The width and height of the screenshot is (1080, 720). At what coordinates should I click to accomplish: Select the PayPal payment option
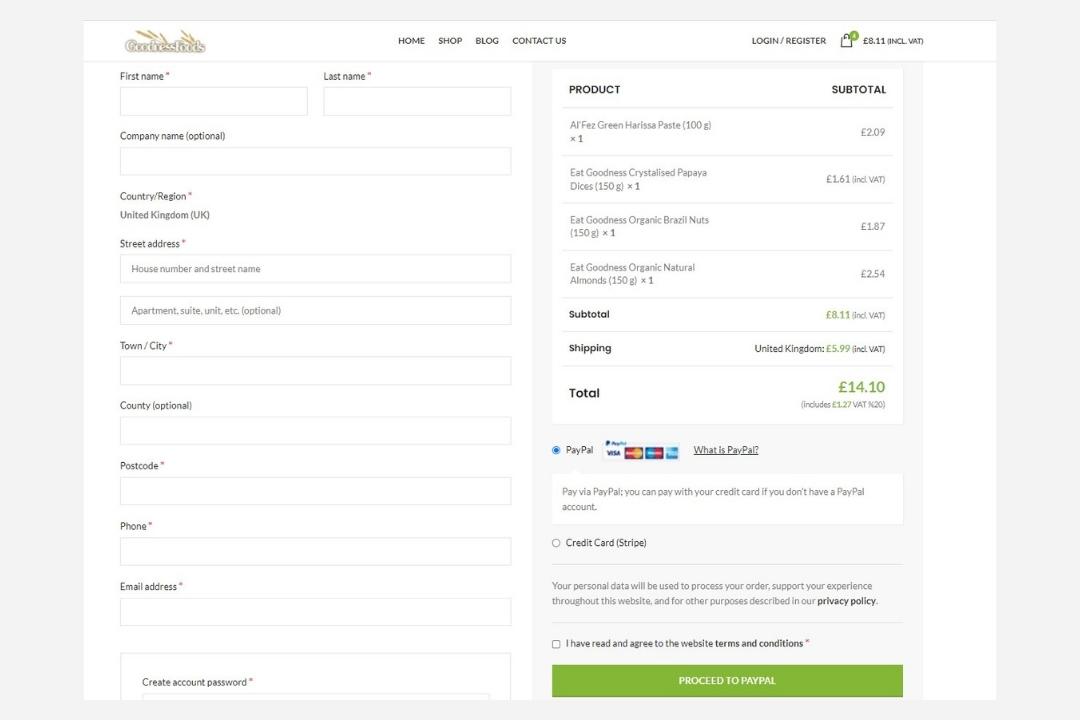click(x=556, y=450)
